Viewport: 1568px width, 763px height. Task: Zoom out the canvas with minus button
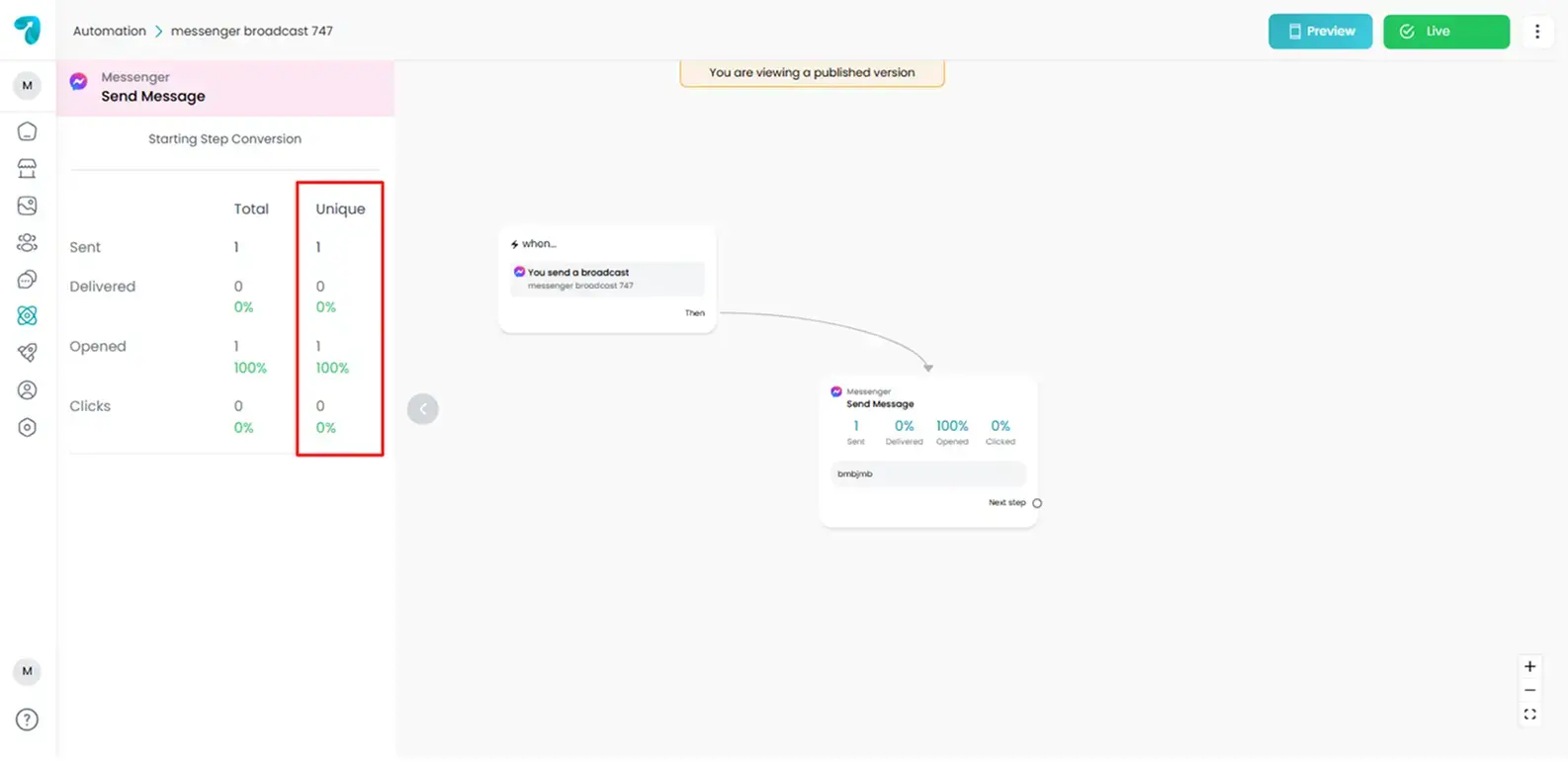tap(1529, 691)
